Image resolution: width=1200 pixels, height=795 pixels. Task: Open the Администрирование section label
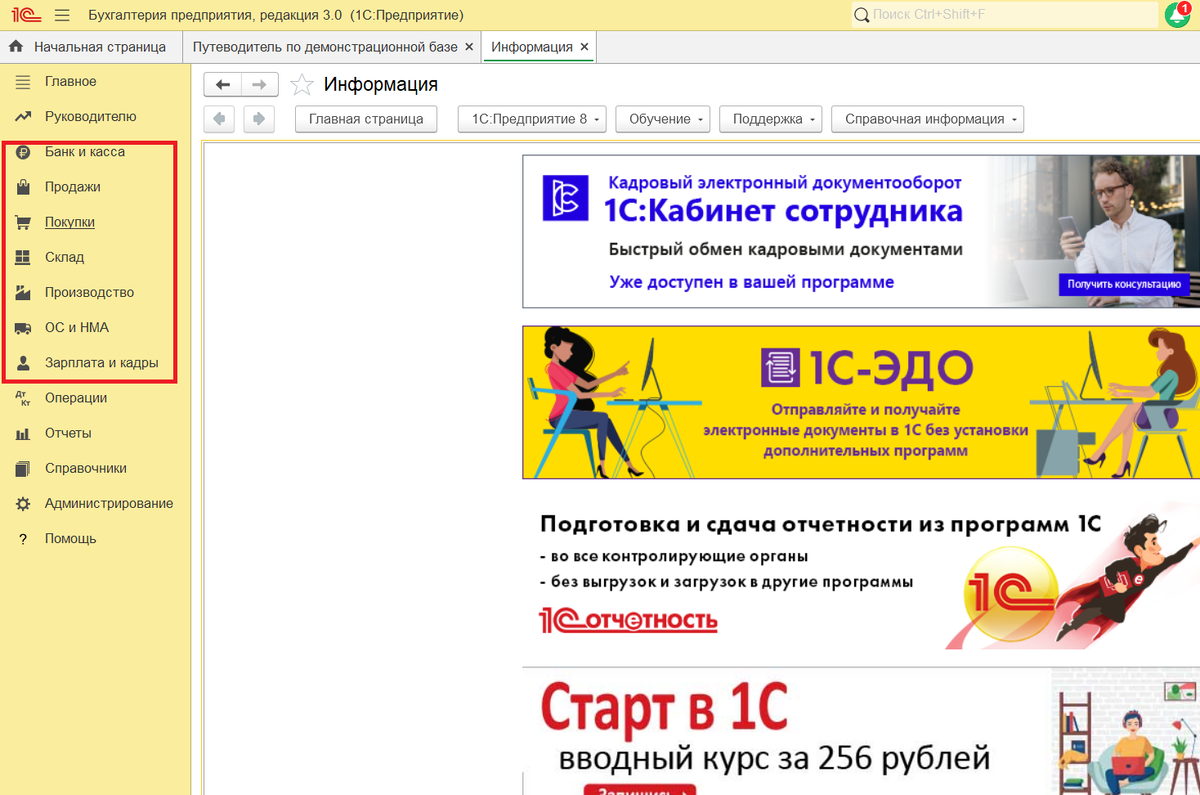[109, 503]
